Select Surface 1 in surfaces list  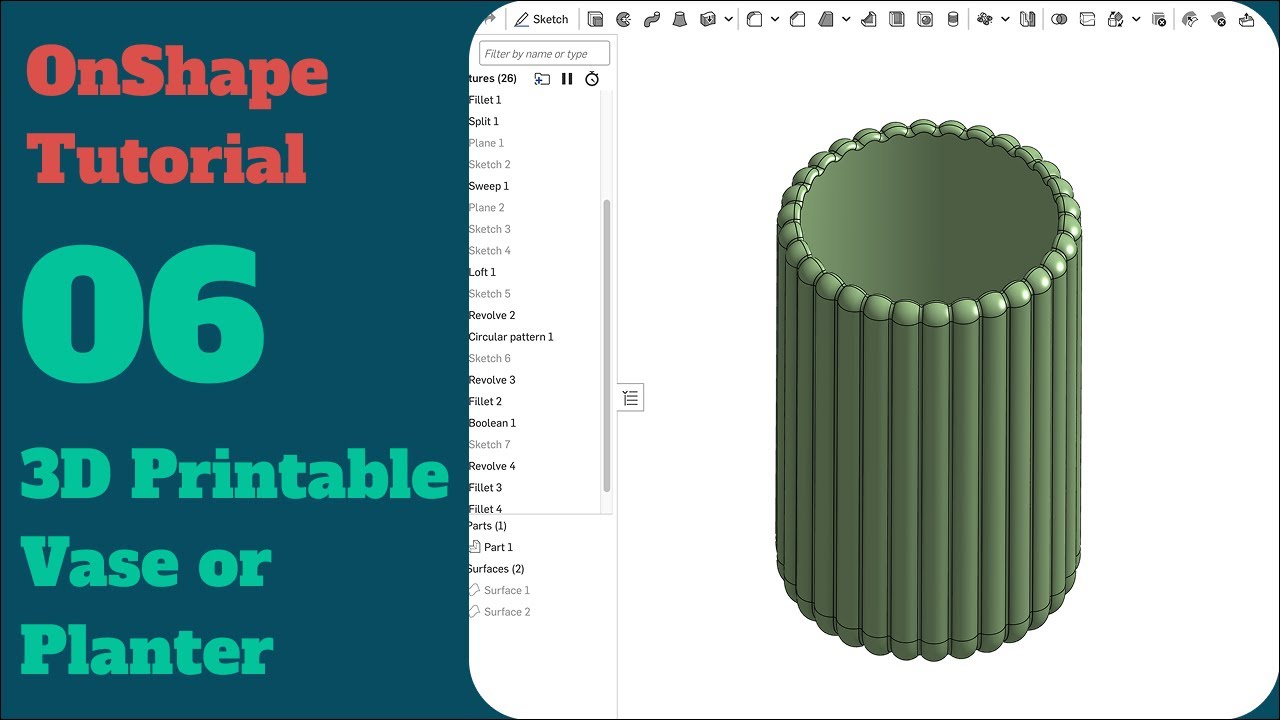pos(507,590)
